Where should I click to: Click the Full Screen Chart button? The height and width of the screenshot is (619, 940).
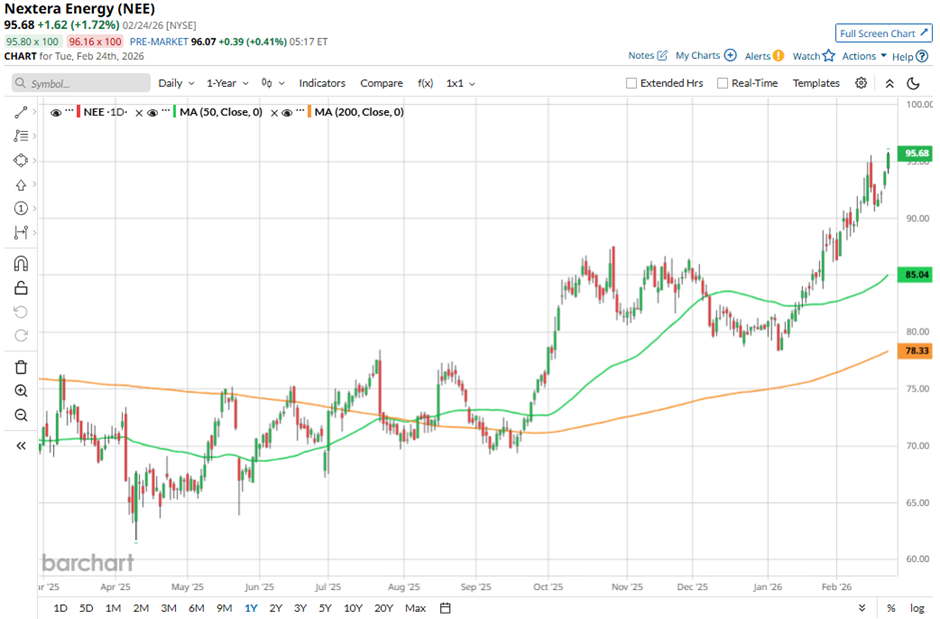click(x=883, y=33)
